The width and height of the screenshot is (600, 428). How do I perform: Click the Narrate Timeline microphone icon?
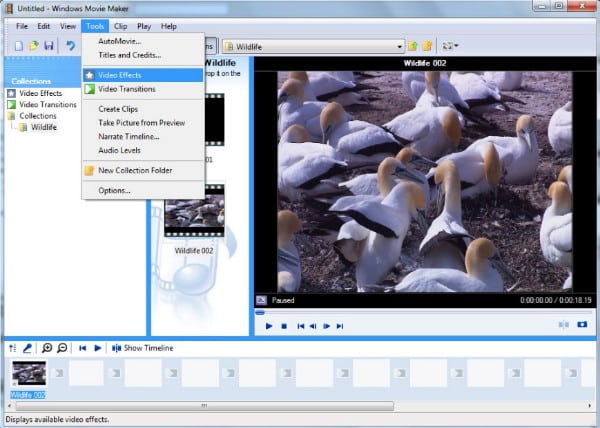(27, 348)
